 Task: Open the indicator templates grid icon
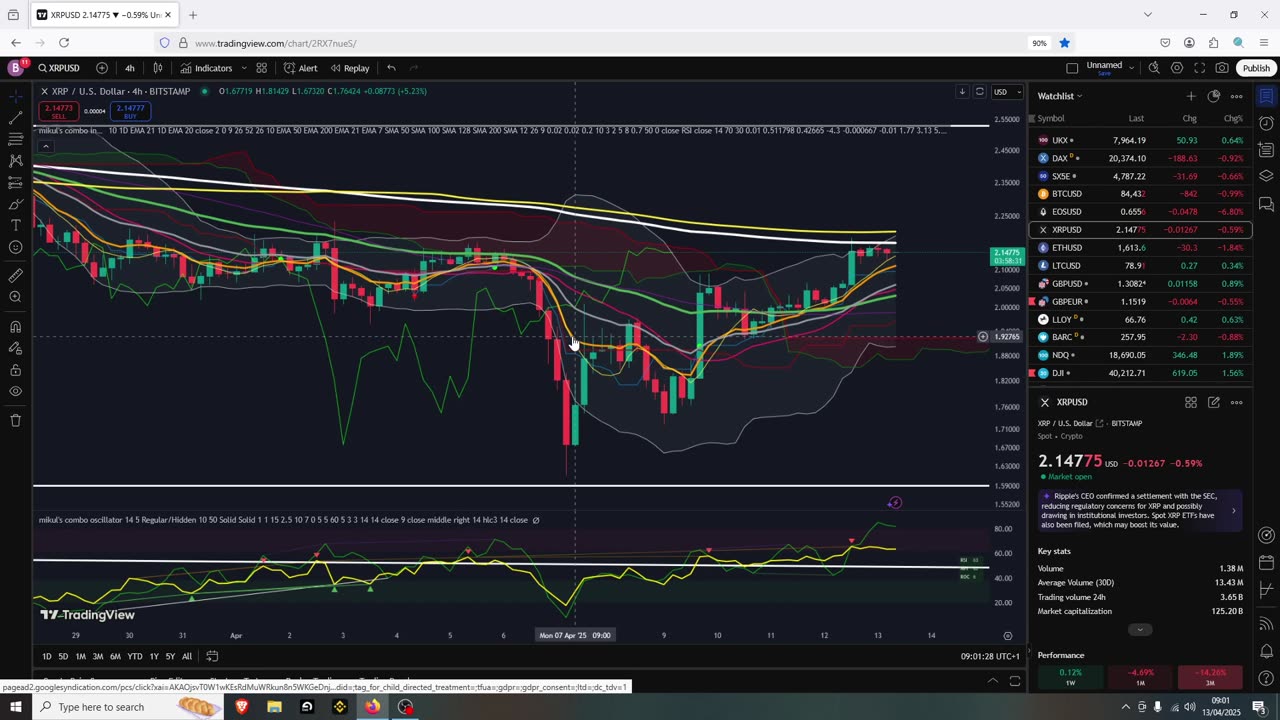tap(261, 68)
